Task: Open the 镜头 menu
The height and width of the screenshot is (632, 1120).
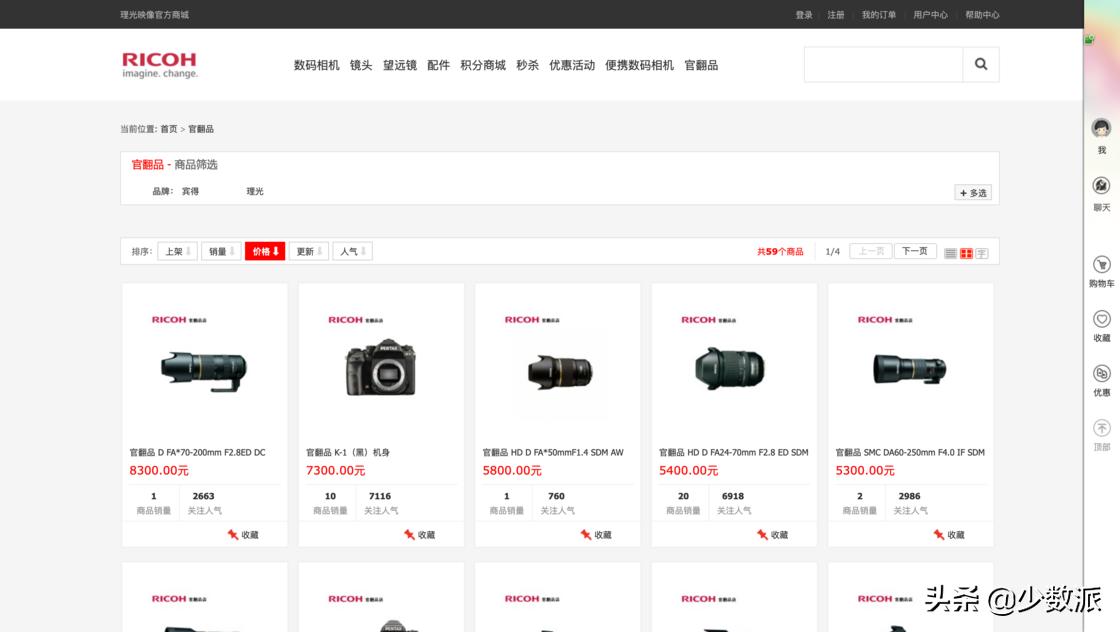Action: [361, 65]
